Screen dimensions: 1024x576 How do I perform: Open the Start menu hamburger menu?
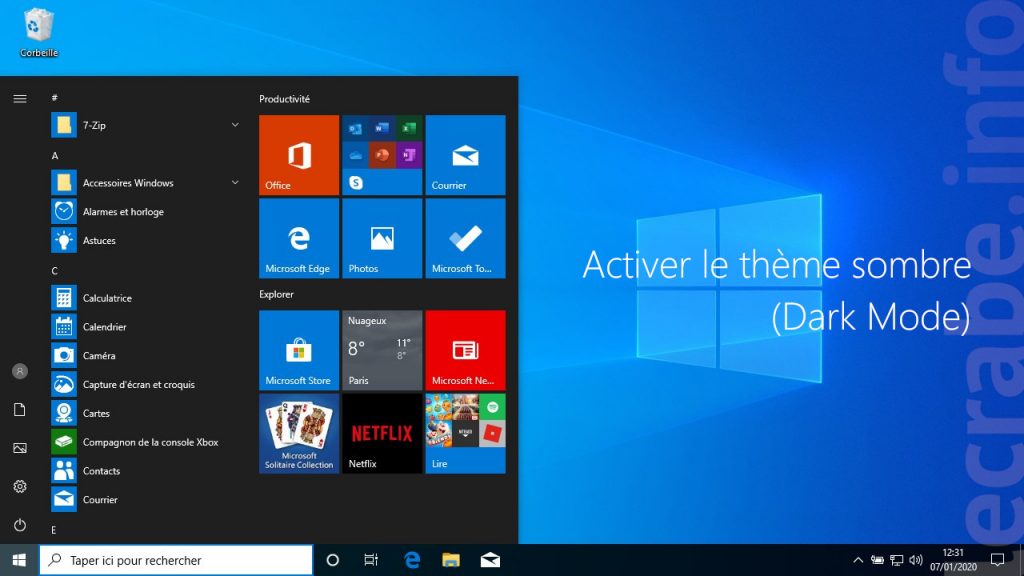coord(19,99)
